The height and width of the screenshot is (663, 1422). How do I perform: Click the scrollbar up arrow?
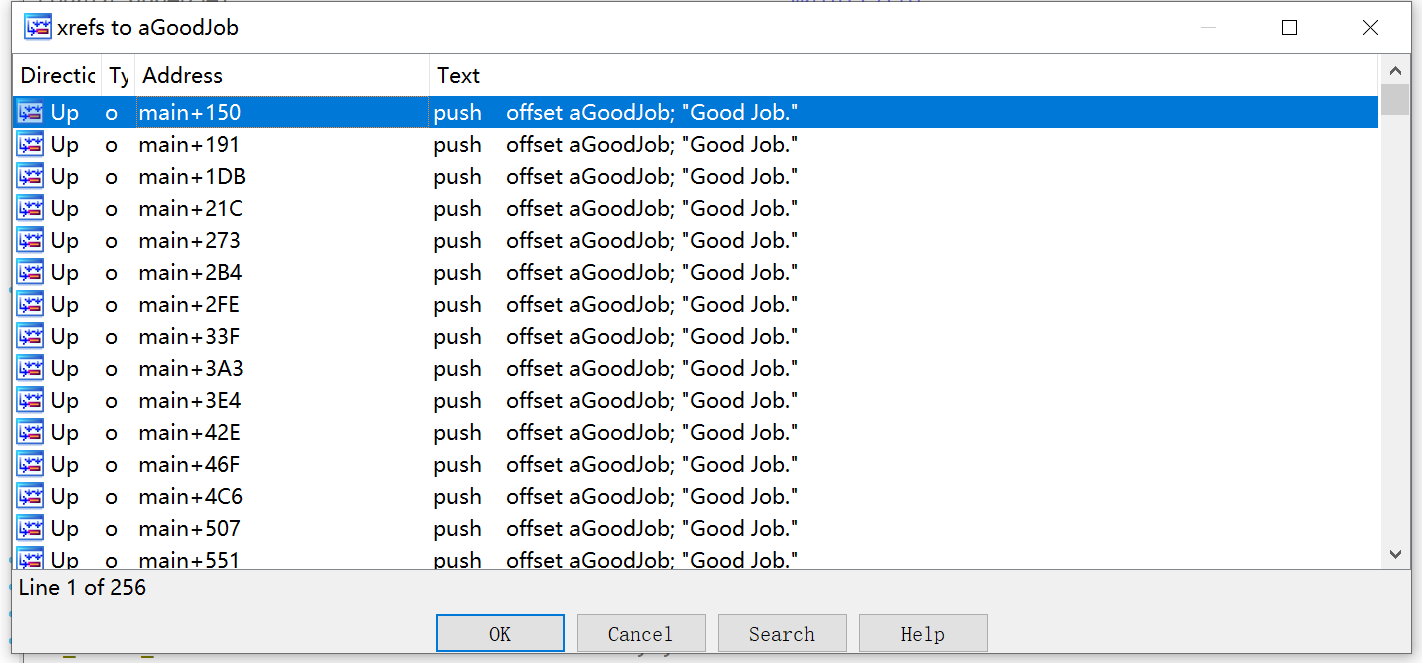pos(1395,70)
